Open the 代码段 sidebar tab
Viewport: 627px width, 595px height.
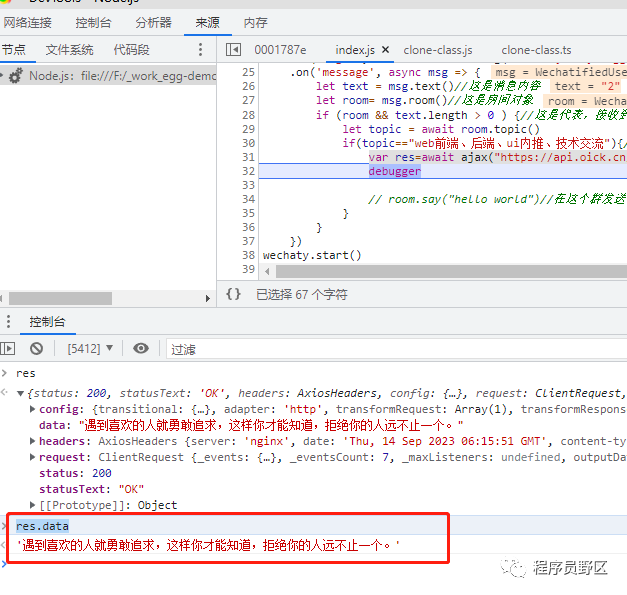131,50
